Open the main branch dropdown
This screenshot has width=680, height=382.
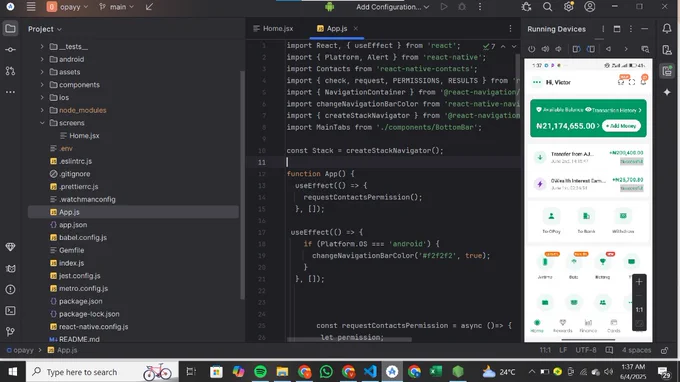pos(117,7)
